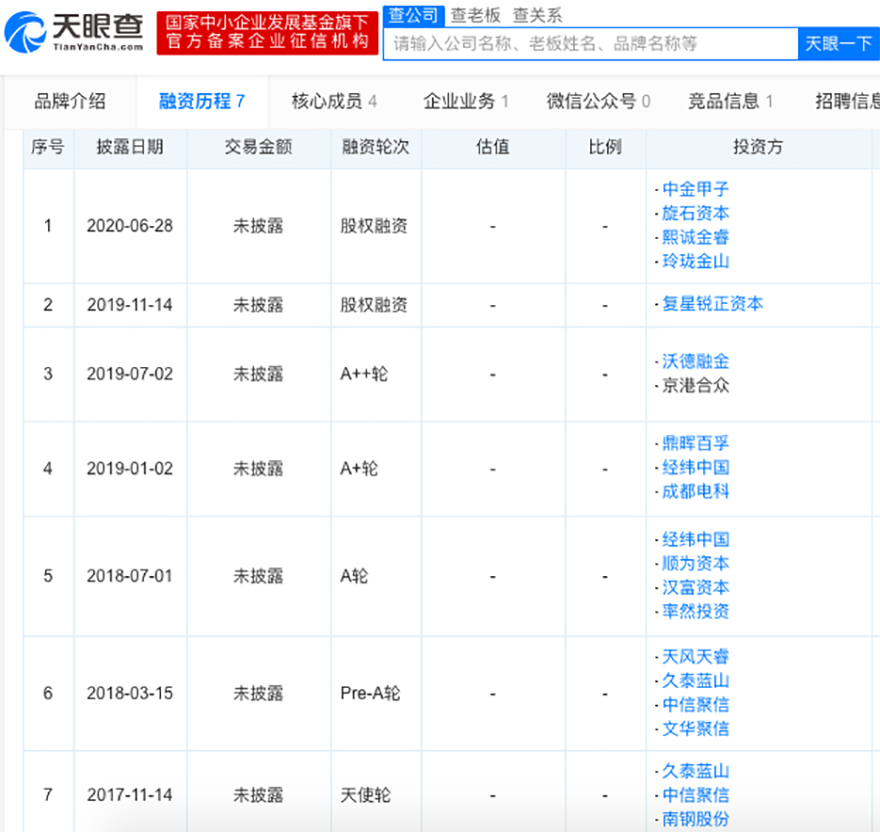The width and height of the screenshot is (880, 832).
Task: Open investor link 沃德融金
Action: click(695, 362)
